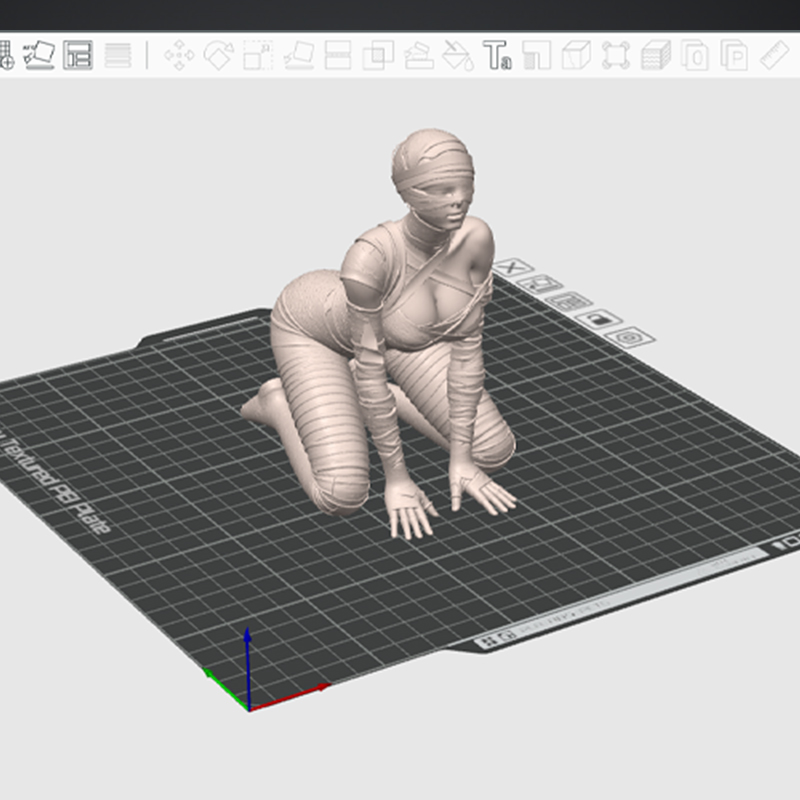Click the plate's auto orient icon
800x800 pixels.
[540, 284]
